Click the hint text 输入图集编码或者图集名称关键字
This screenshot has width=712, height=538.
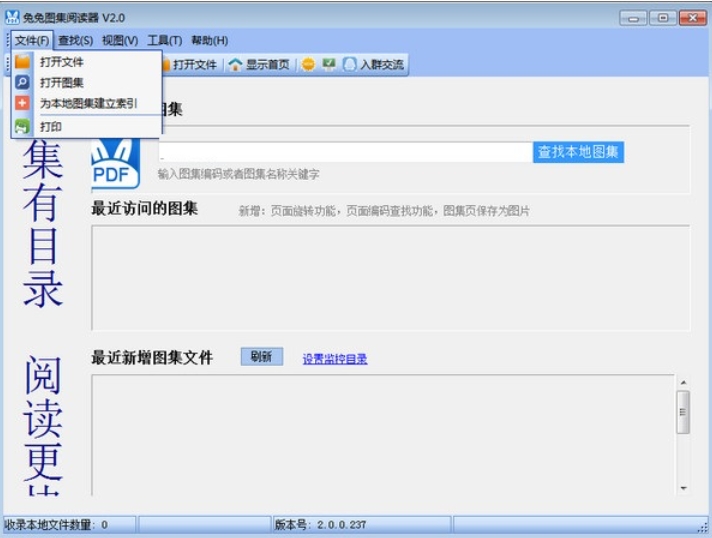coord(238,174)
